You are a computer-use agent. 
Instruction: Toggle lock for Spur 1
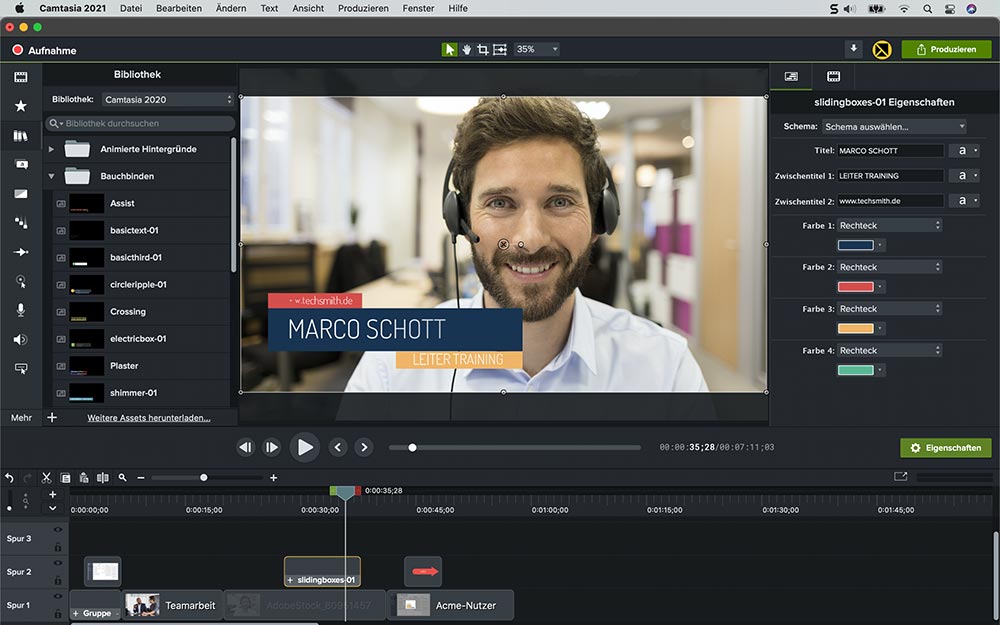[58, 614]
